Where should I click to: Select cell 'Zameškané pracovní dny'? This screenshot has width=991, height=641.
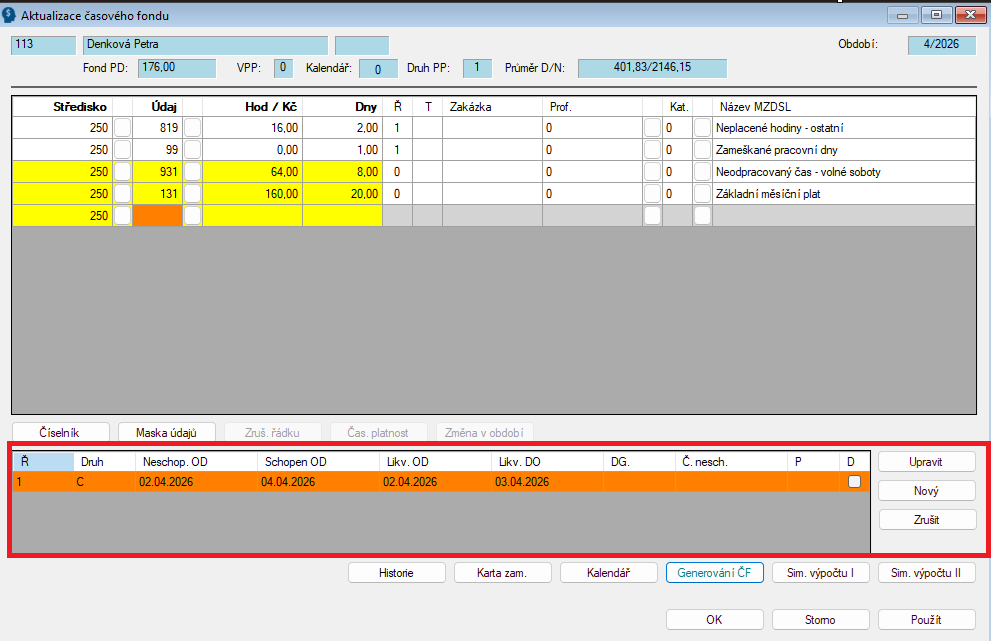(x=844, y=150)
